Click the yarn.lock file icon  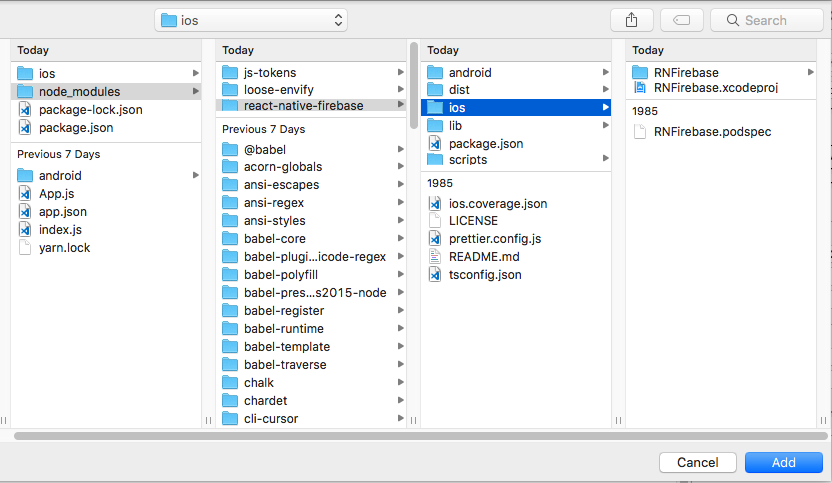click(x=25, y=247)
